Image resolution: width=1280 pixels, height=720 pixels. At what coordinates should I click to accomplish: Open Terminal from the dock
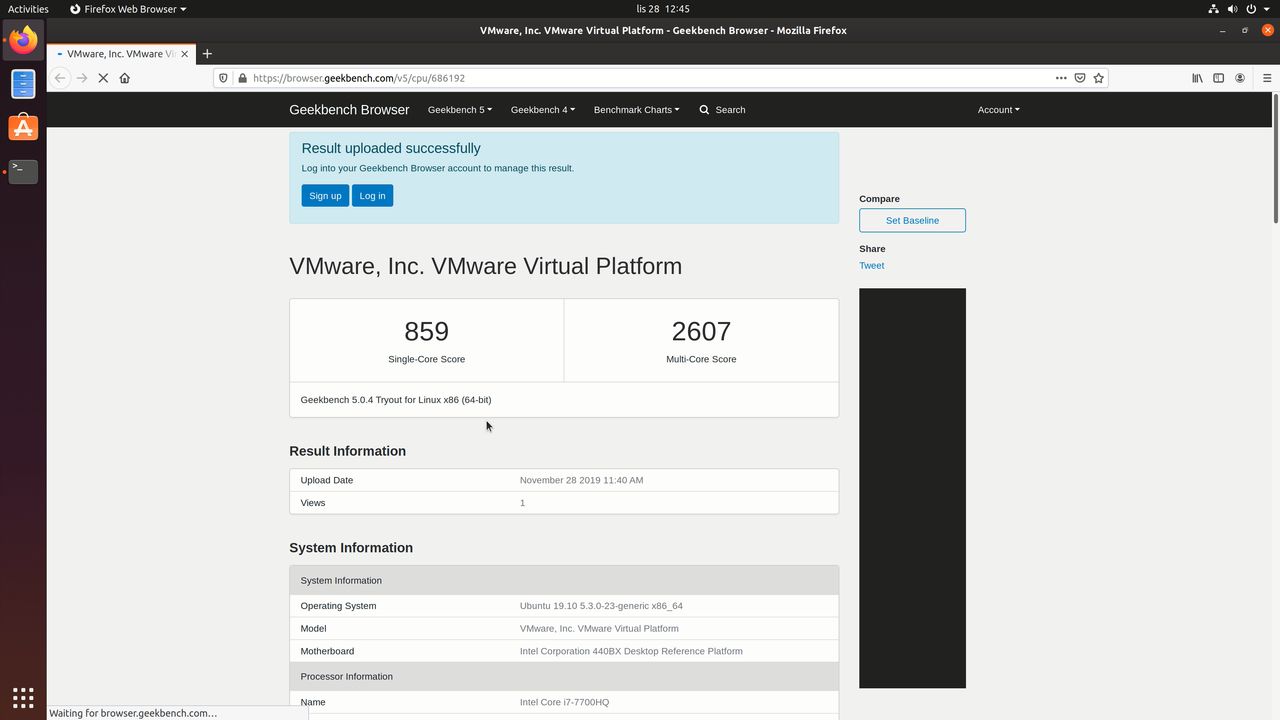[x=23, y=171]
